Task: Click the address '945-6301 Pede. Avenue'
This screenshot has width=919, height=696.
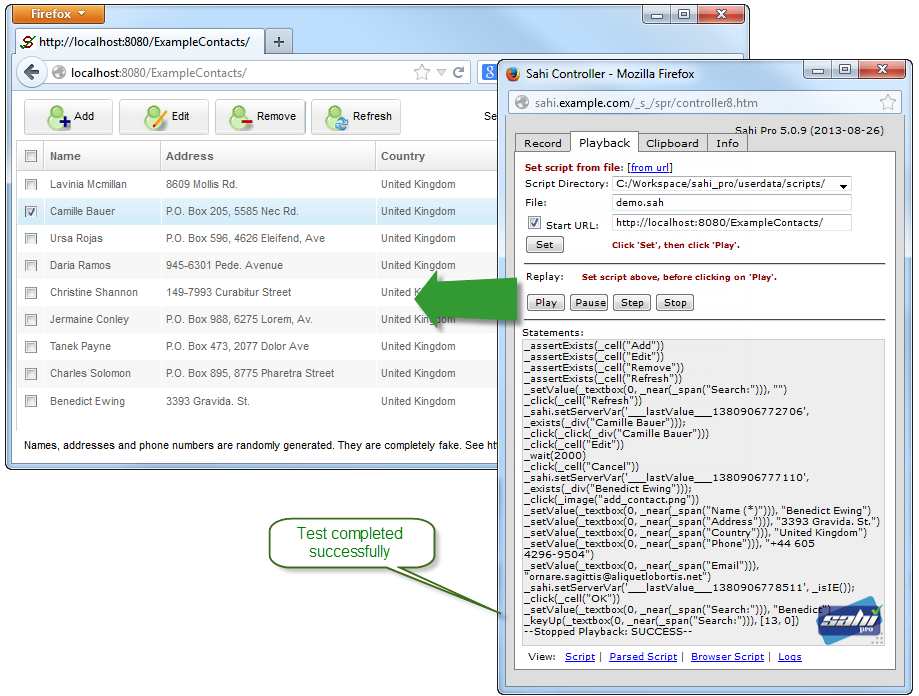Action: [x=224, y=265]
